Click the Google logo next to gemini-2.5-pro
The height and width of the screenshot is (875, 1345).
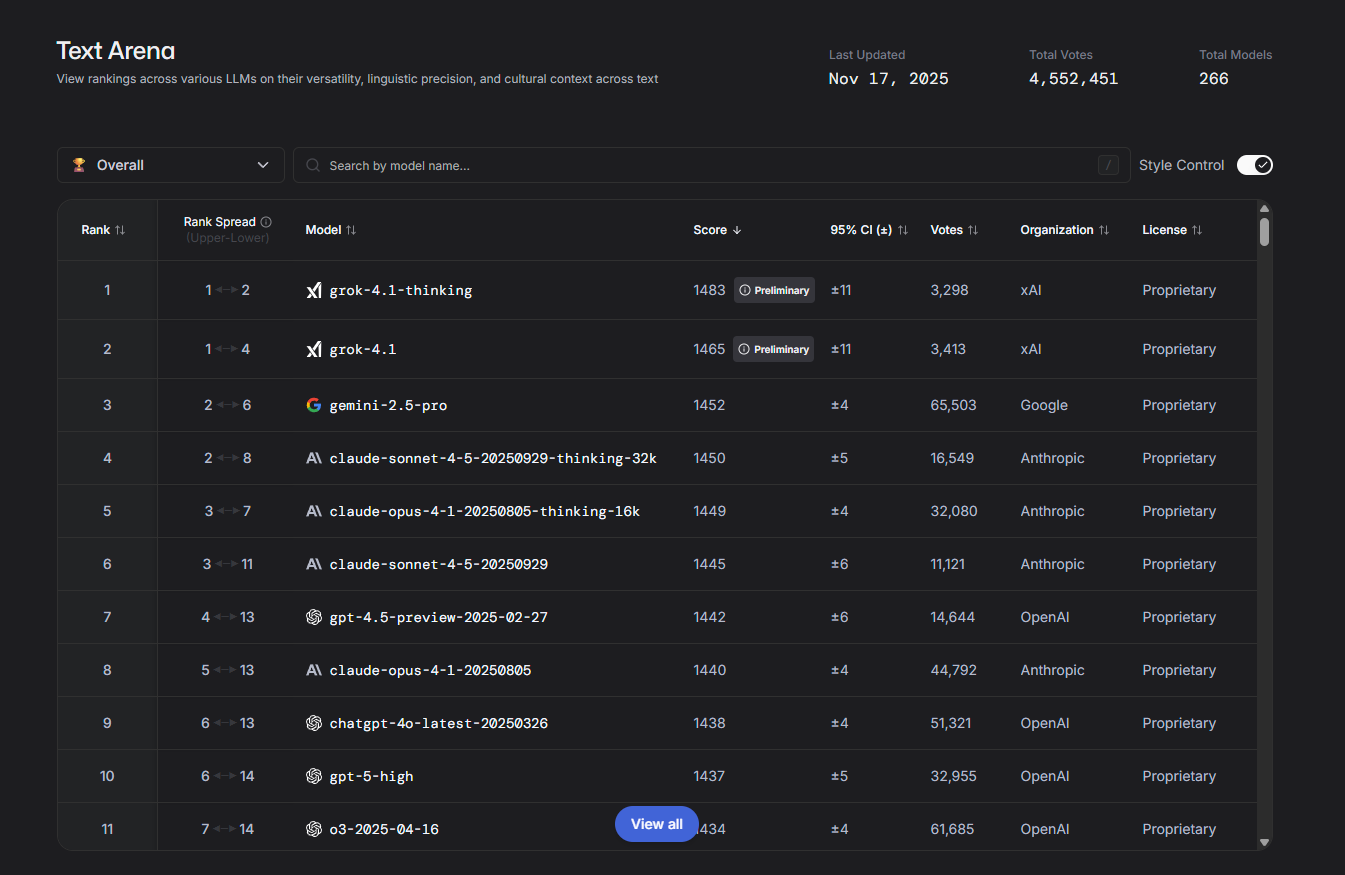[314, 405]
